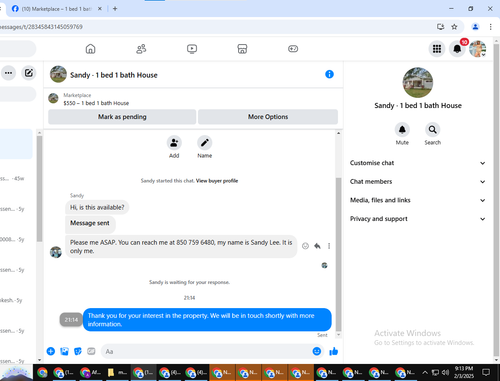Click More Options button
Screen dimensions: 500x381
click(268, 117)
